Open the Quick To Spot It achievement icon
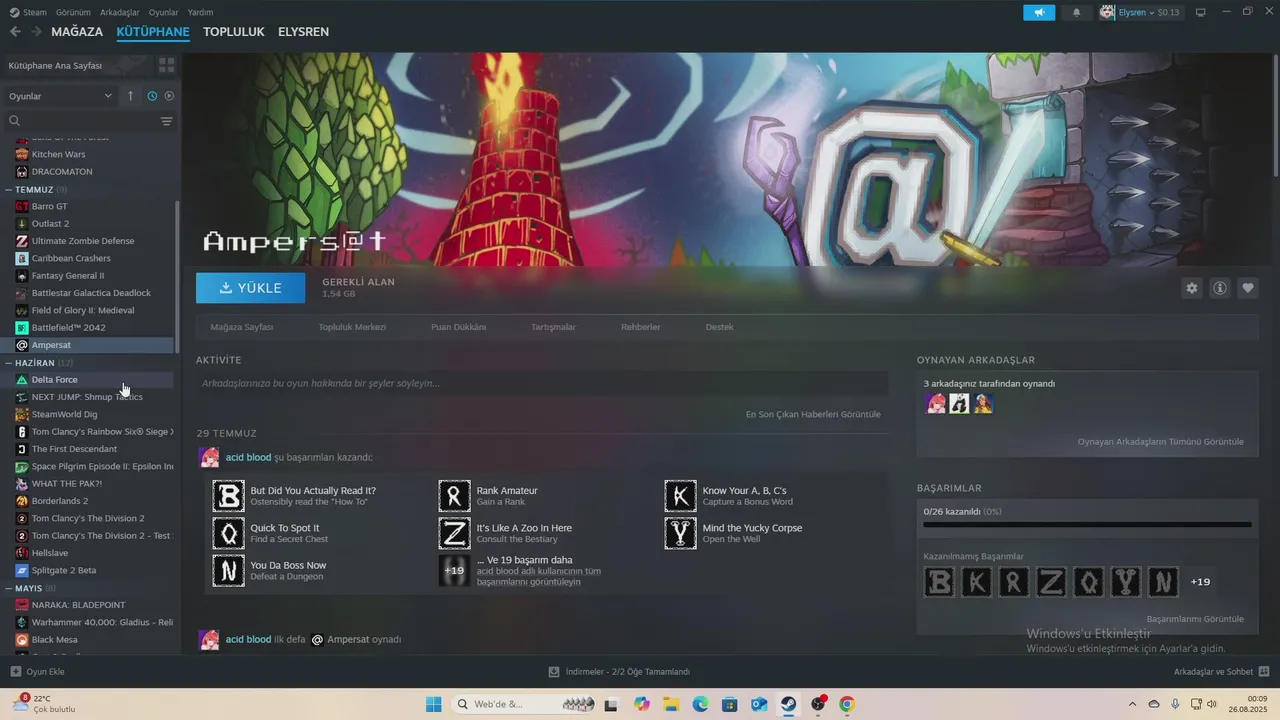The width and height of the screenshot is (1280, 720). tap(229, 533)
